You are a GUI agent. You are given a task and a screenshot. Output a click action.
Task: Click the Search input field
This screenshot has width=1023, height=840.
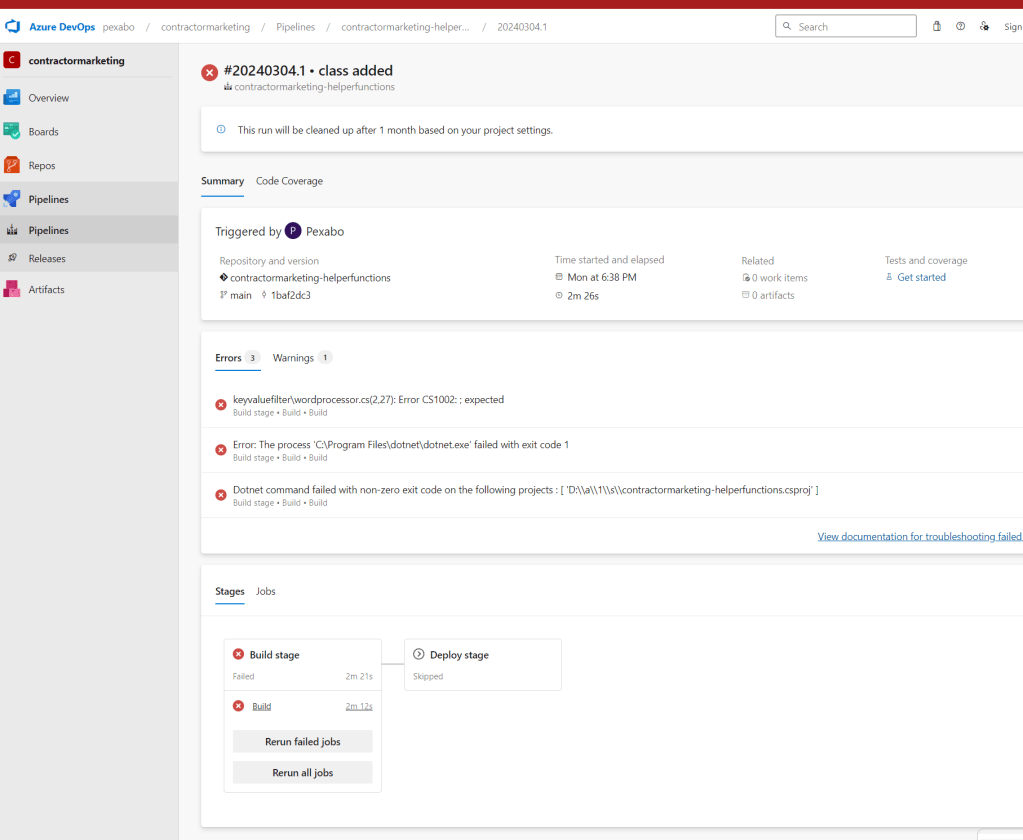(846, 27)
